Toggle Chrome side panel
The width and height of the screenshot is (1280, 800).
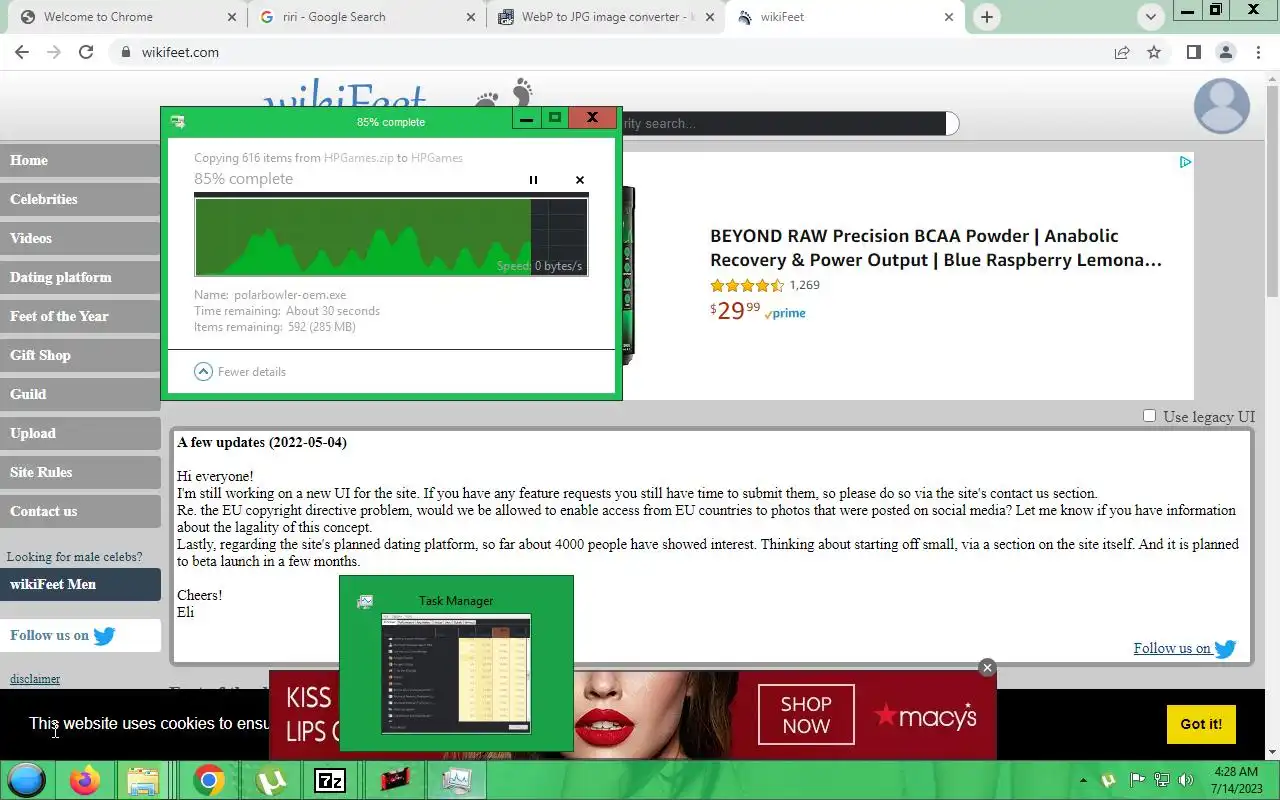[1193, 52]
